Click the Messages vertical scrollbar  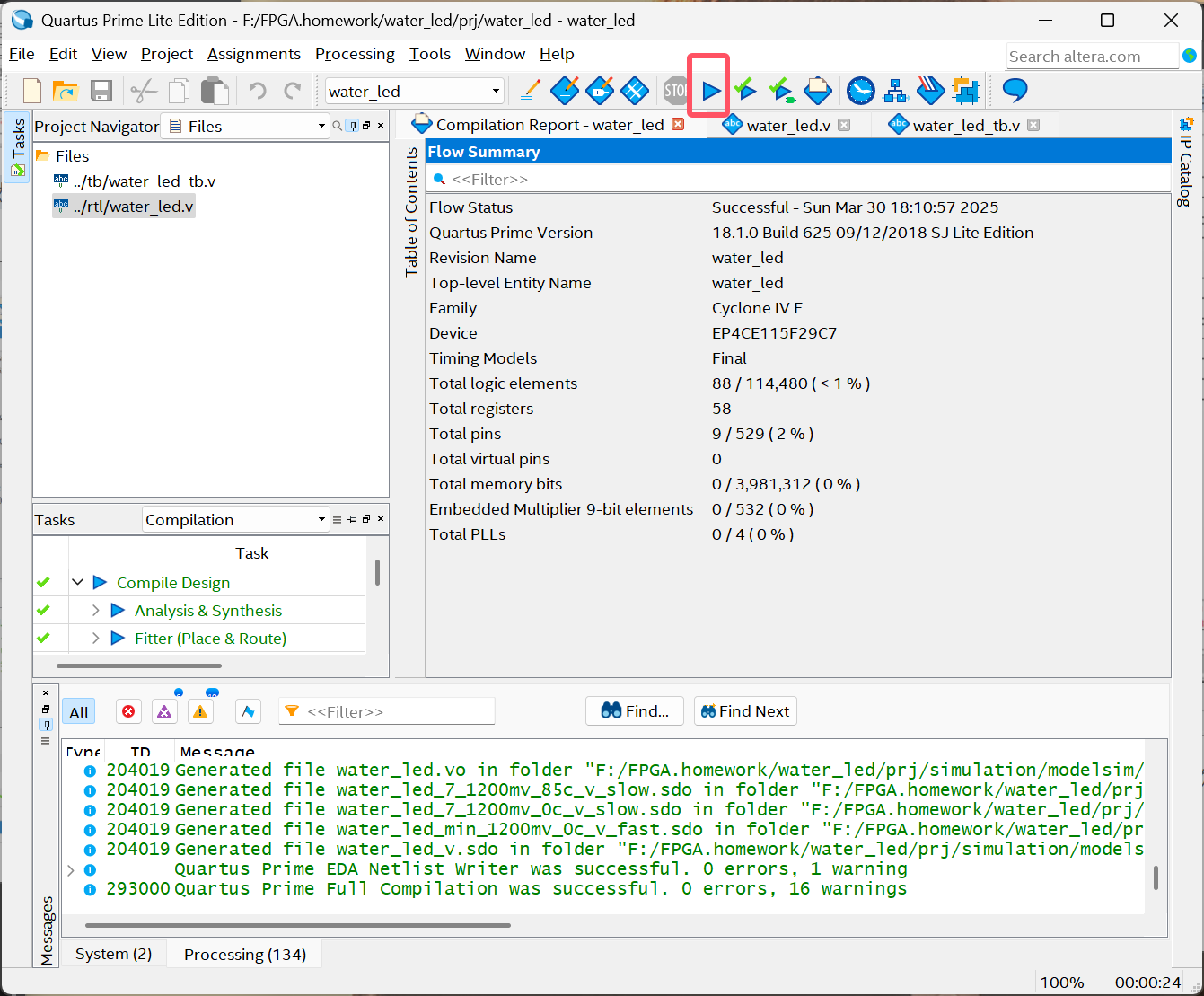coord(1156,877)
